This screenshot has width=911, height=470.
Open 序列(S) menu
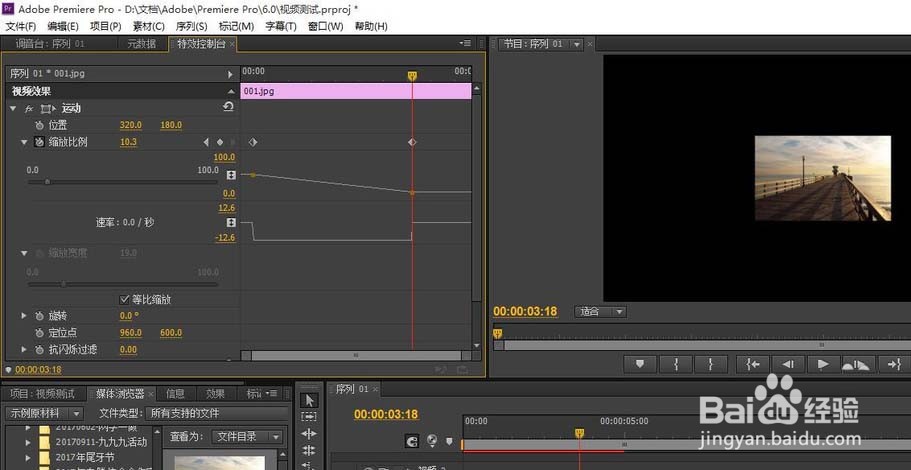point(191,26)
